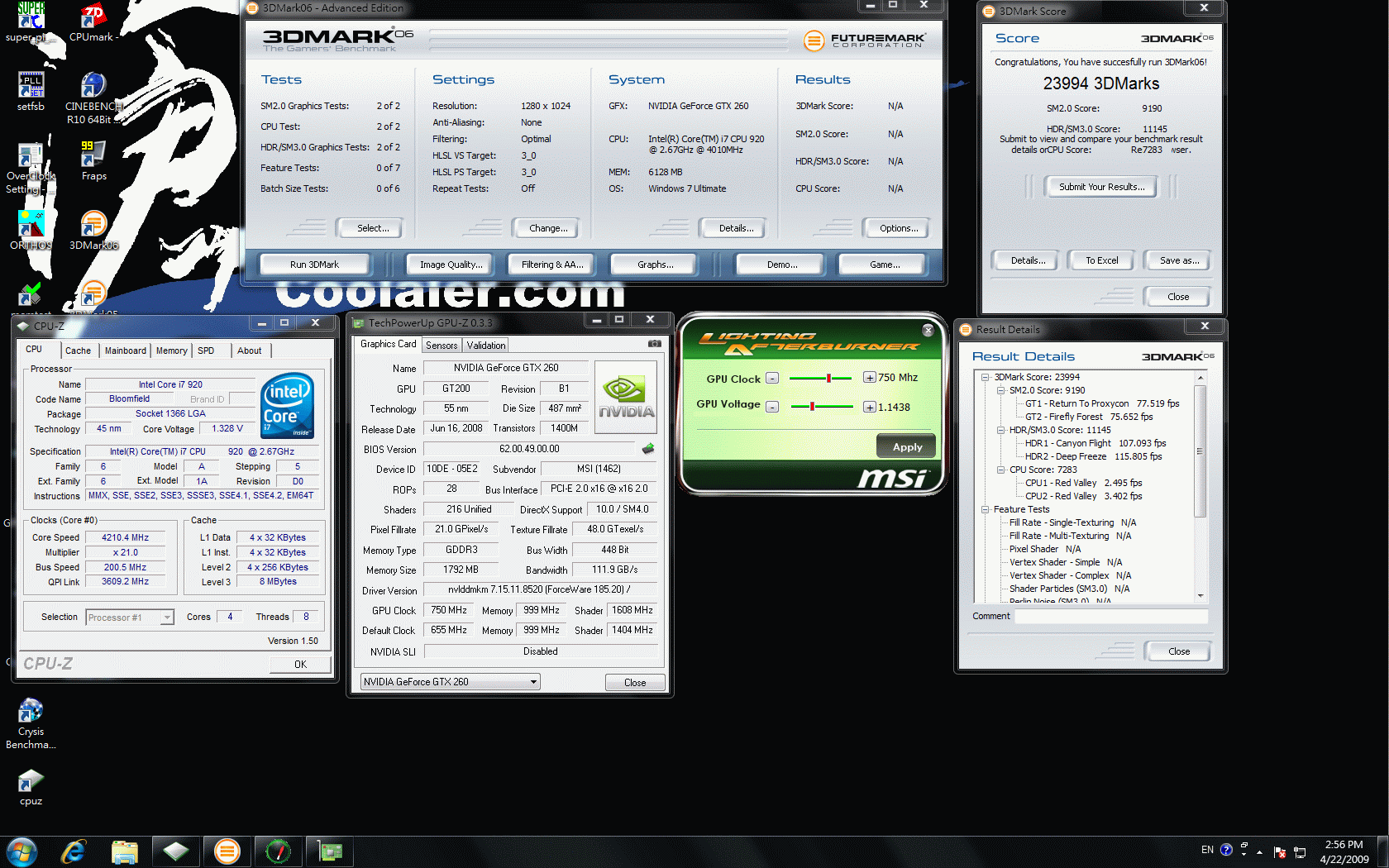Open the cpuz desktop shortcut
The image size is (1389, 868).
[x=31, y=787]
